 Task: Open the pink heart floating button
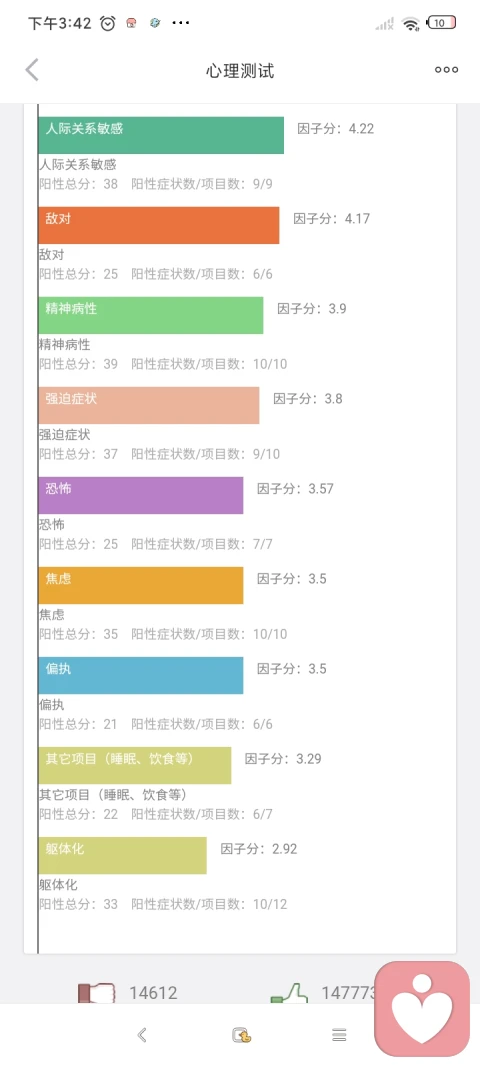tap(422, 1008)
